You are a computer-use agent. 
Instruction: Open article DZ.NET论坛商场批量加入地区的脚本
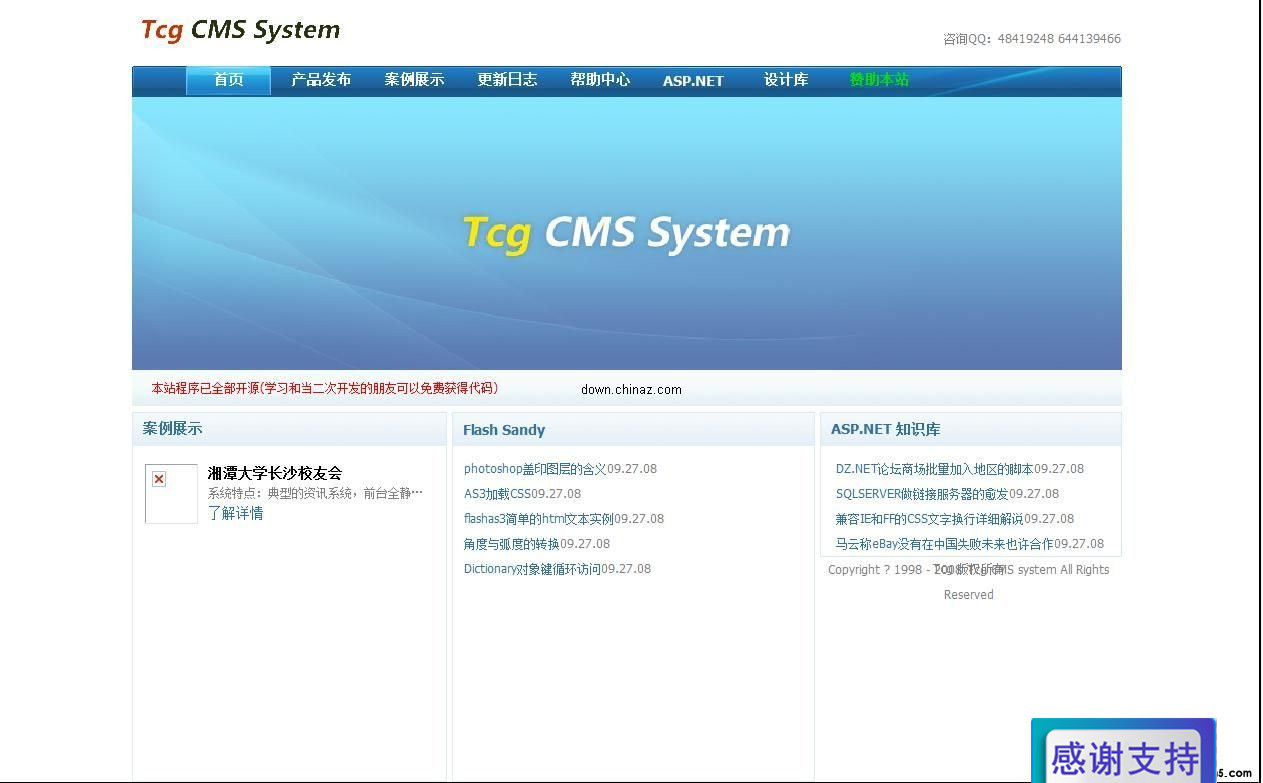tap(934, 469)
